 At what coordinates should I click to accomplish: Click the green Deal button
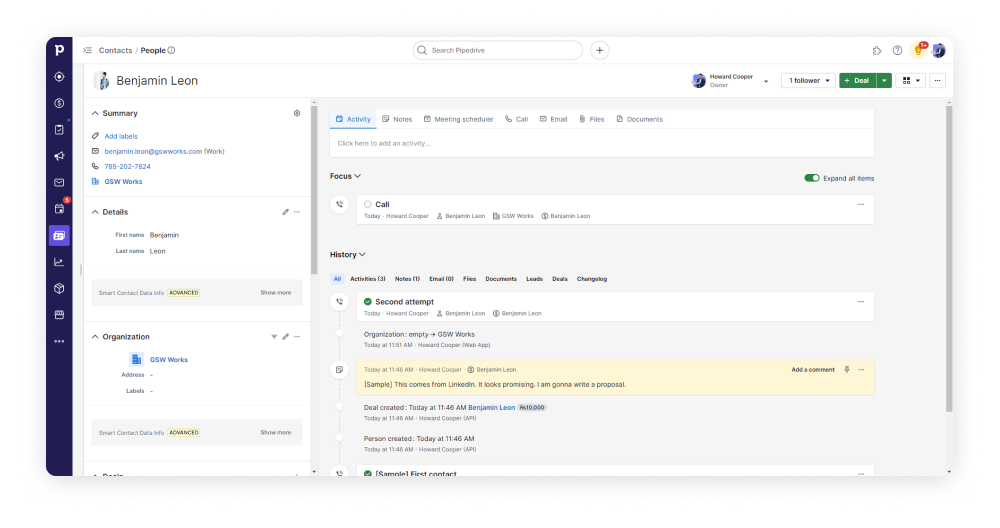857,80
